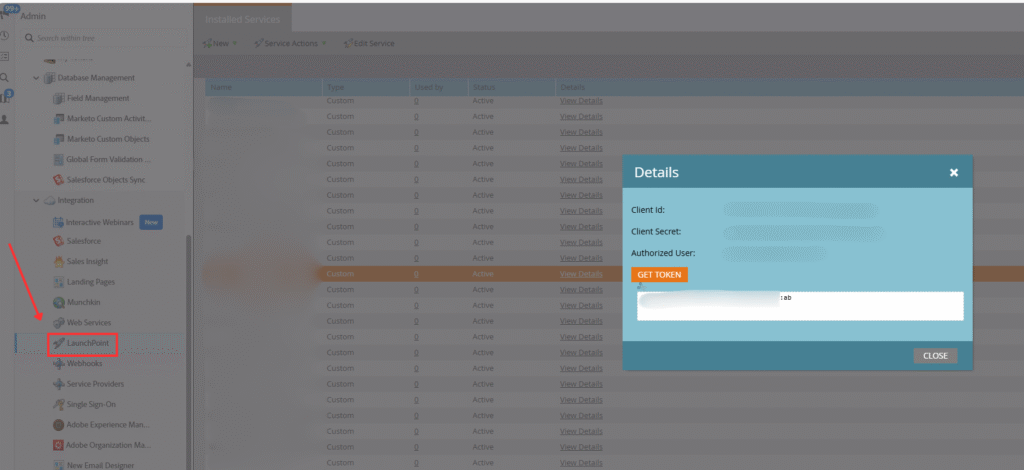Click the Field Management icon
Image resolution: width=1024 pixels, height=470 pixels.
click(59, 98)
